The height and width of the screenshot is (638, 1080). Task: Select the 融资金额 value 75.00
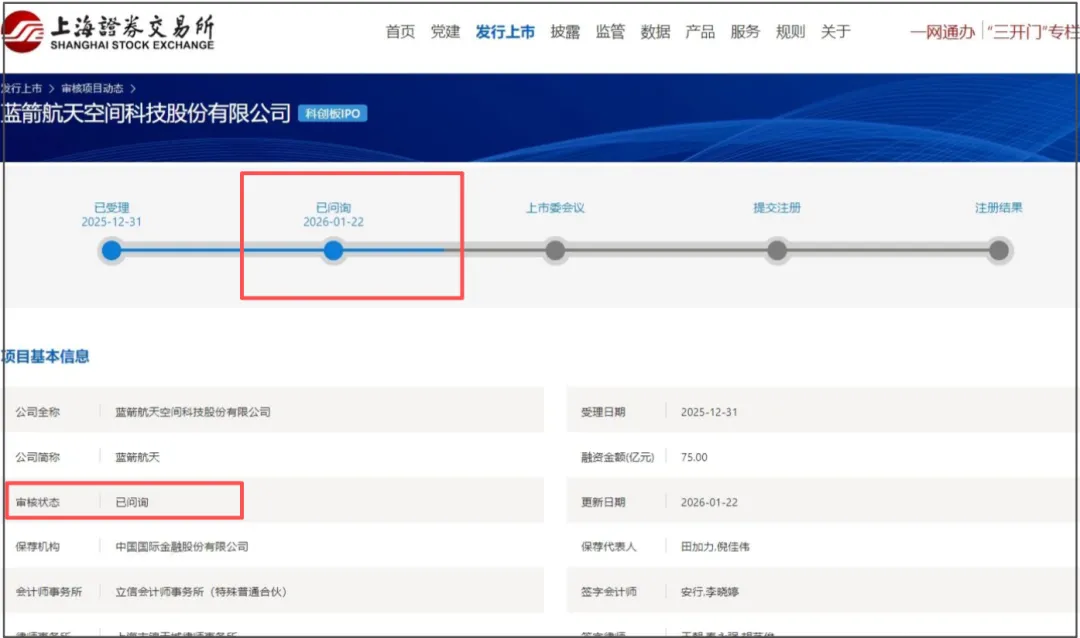[694, 457]
